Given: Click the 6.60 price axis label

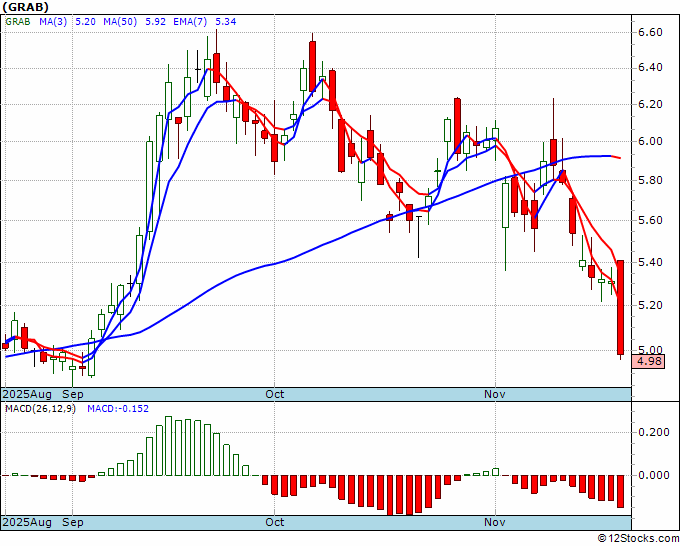Looking at the screenshot, I should point(650,33).
